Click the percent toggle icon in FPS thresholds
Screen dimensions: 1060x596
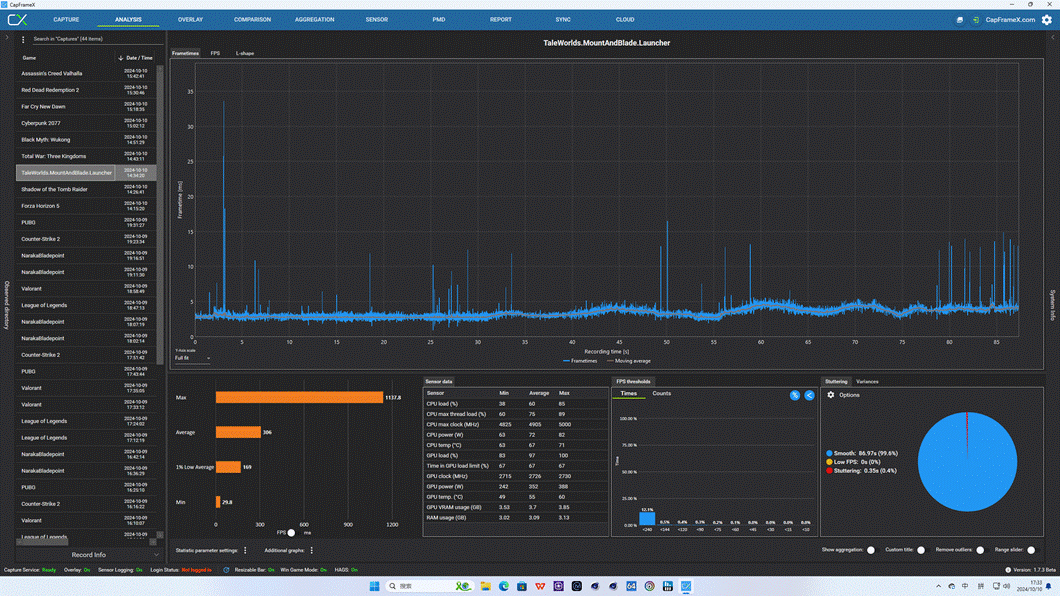(794, 395)
